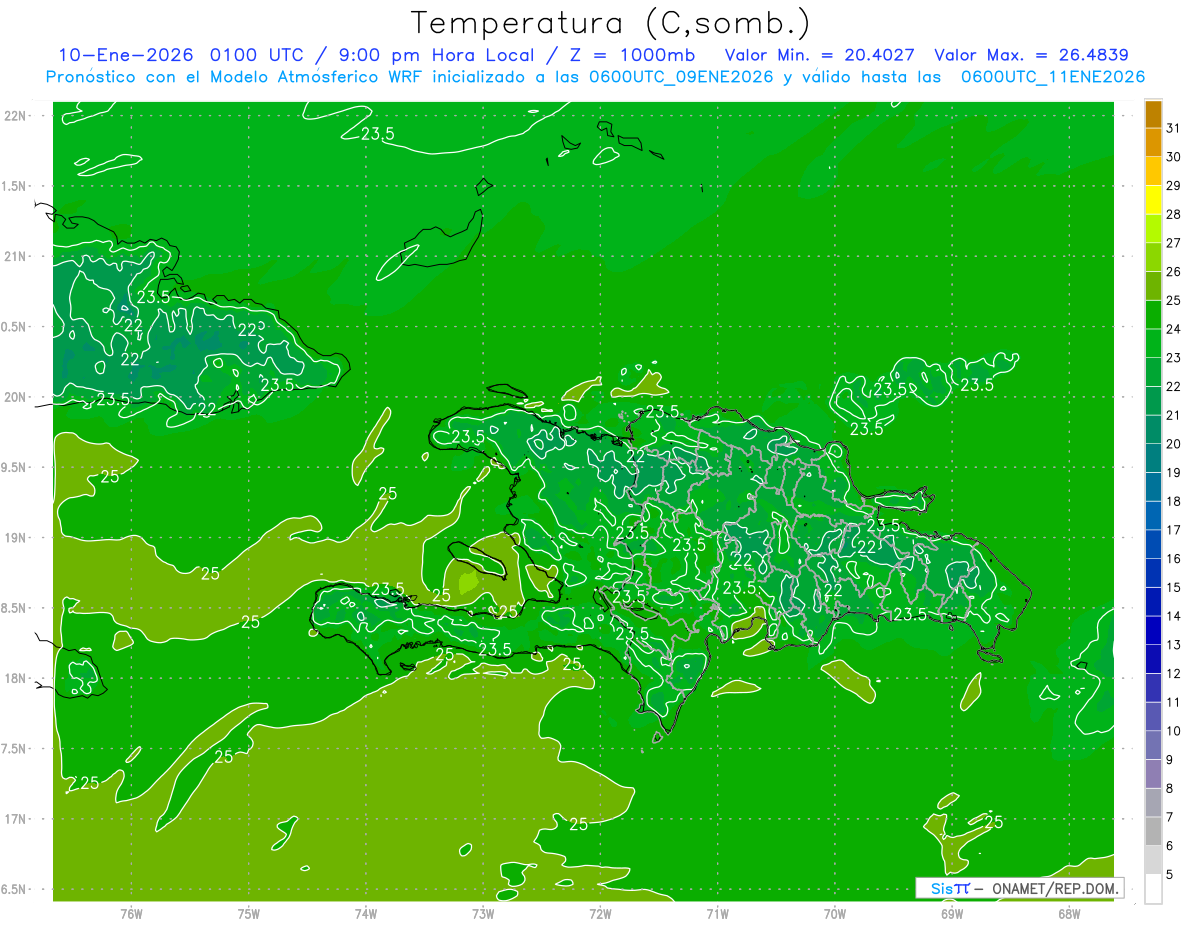
Task: Click the '20N' latitude axis label
Action: click(x=16, y=397)
